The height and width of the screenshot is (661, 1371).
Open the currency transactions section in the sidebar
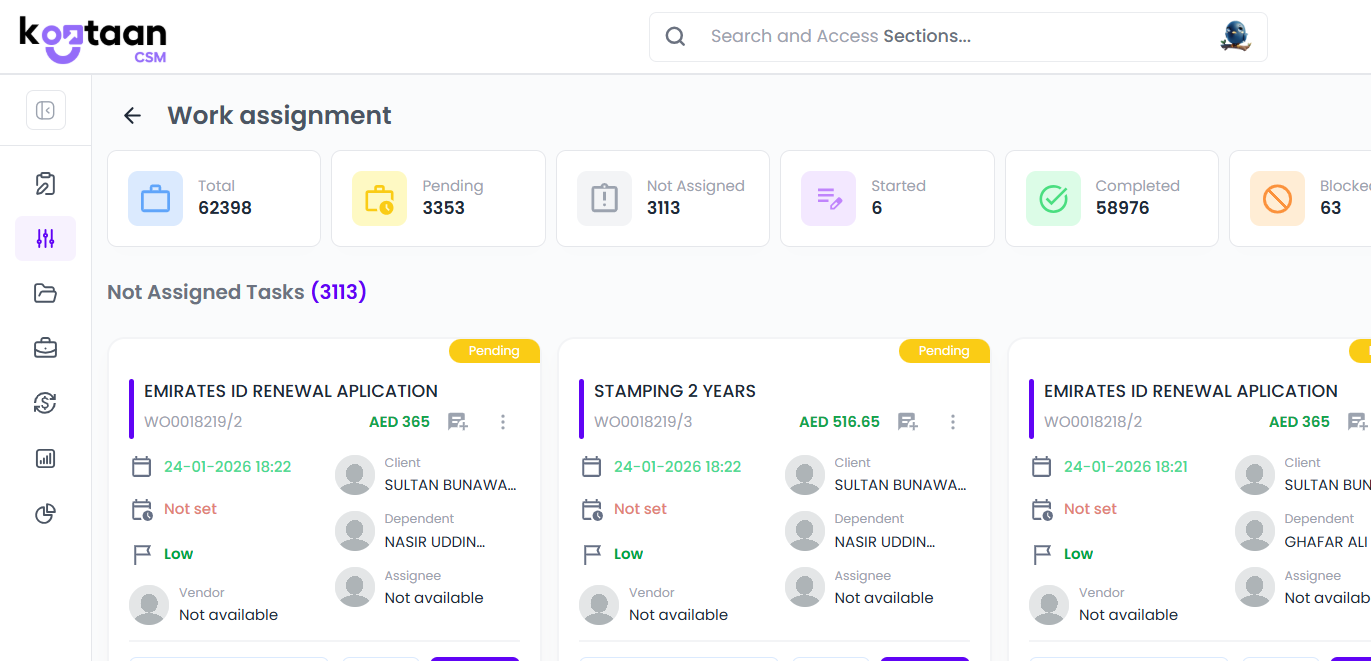coord(45,402)
